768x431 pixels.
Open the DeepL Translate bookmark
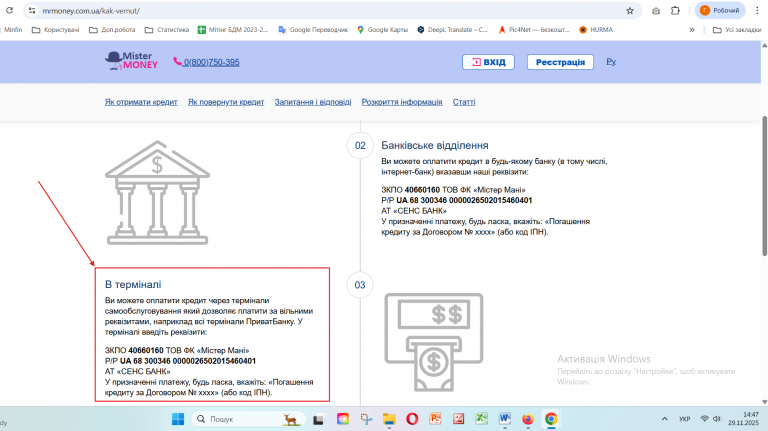(x=452, y=30)
